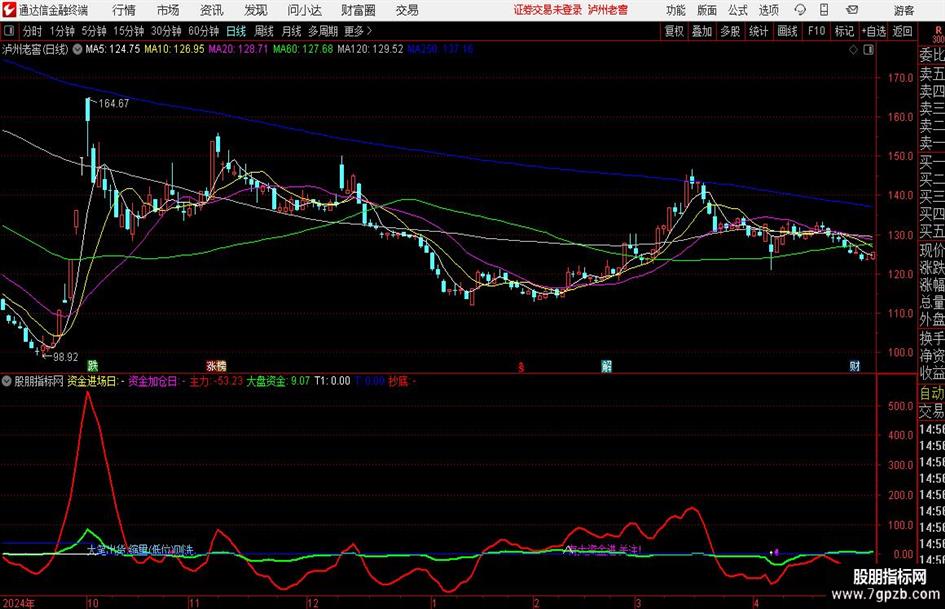945x609 pixels.
Task: Click the 标记 mark toolbar button
Action: [x=844, y=31]
